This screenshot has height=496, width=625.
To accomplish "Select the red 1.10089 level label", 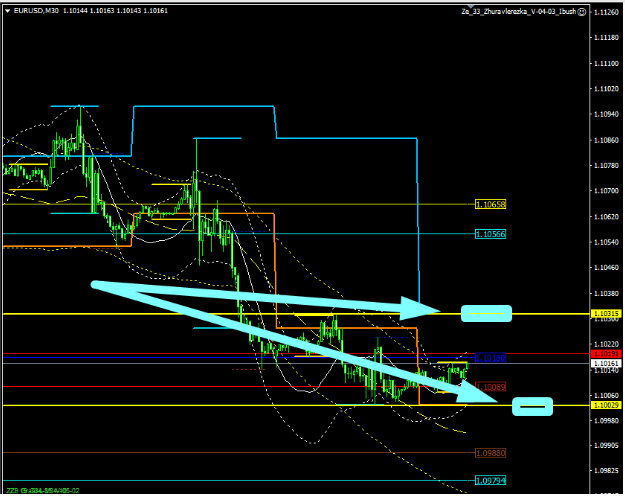I will pyautogui.click(x=491, y=386).
